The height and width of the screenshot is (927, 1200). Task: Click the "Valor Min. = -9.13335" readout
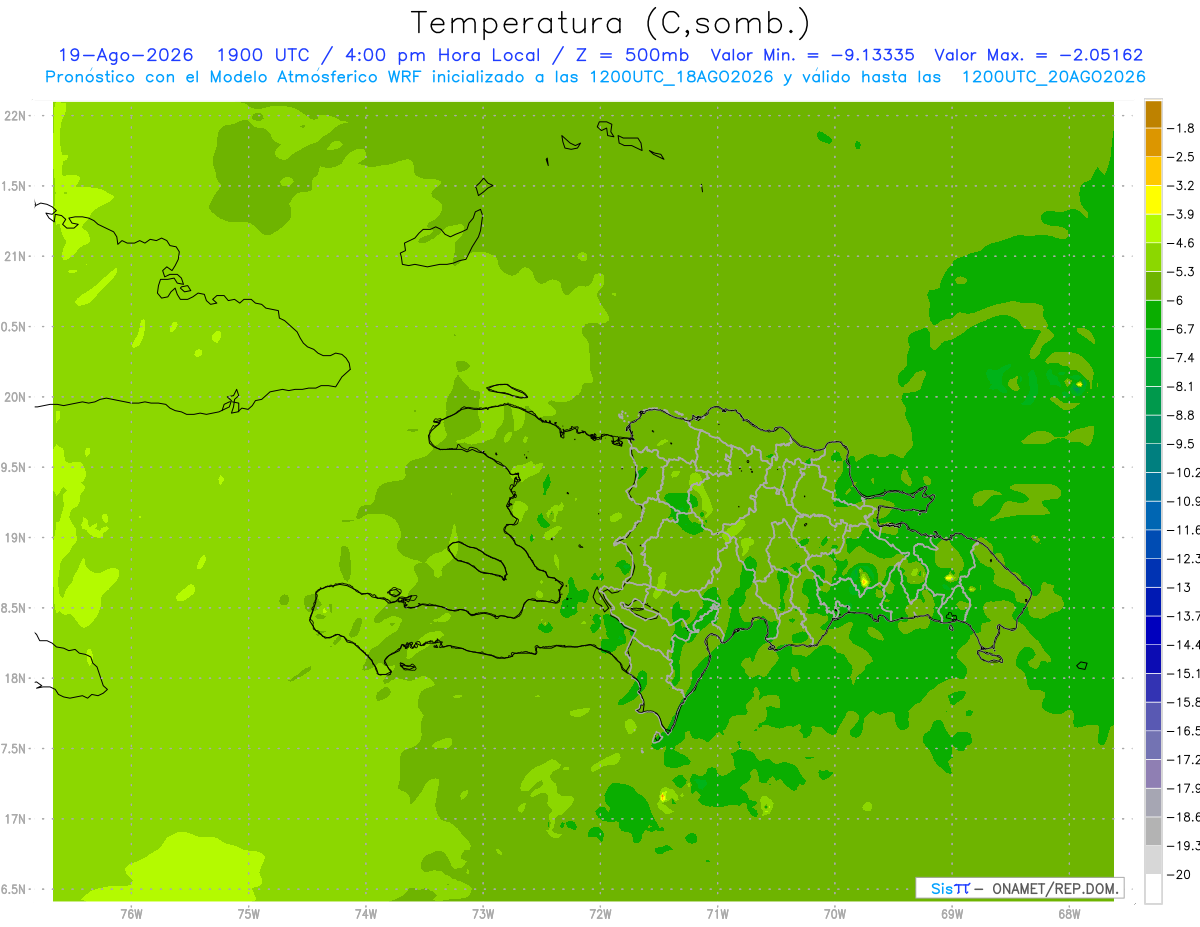pyautogui.click(x=811, y=55)
